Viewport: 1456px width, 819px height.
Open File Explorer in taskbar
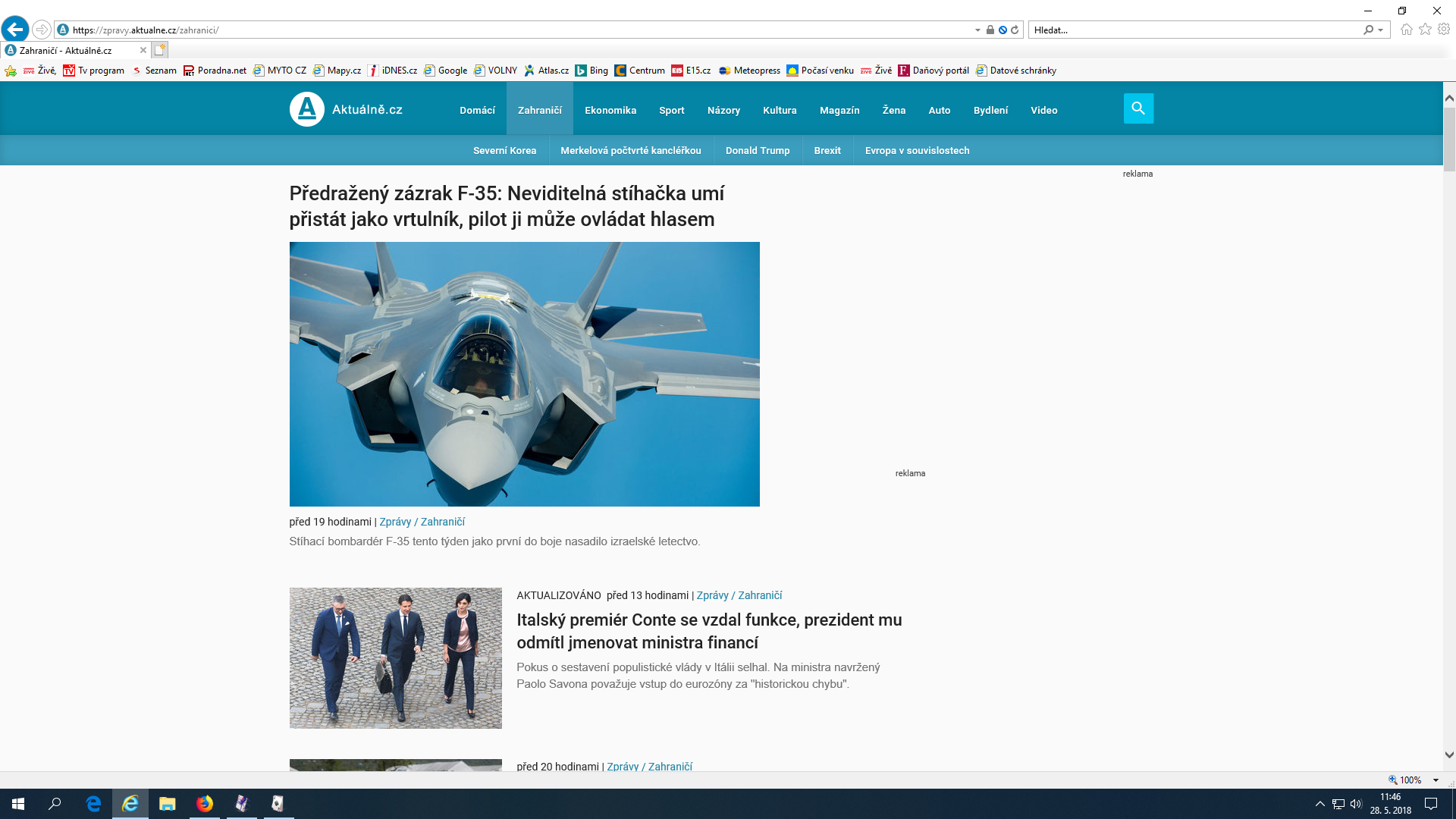[x=167, y=804]
